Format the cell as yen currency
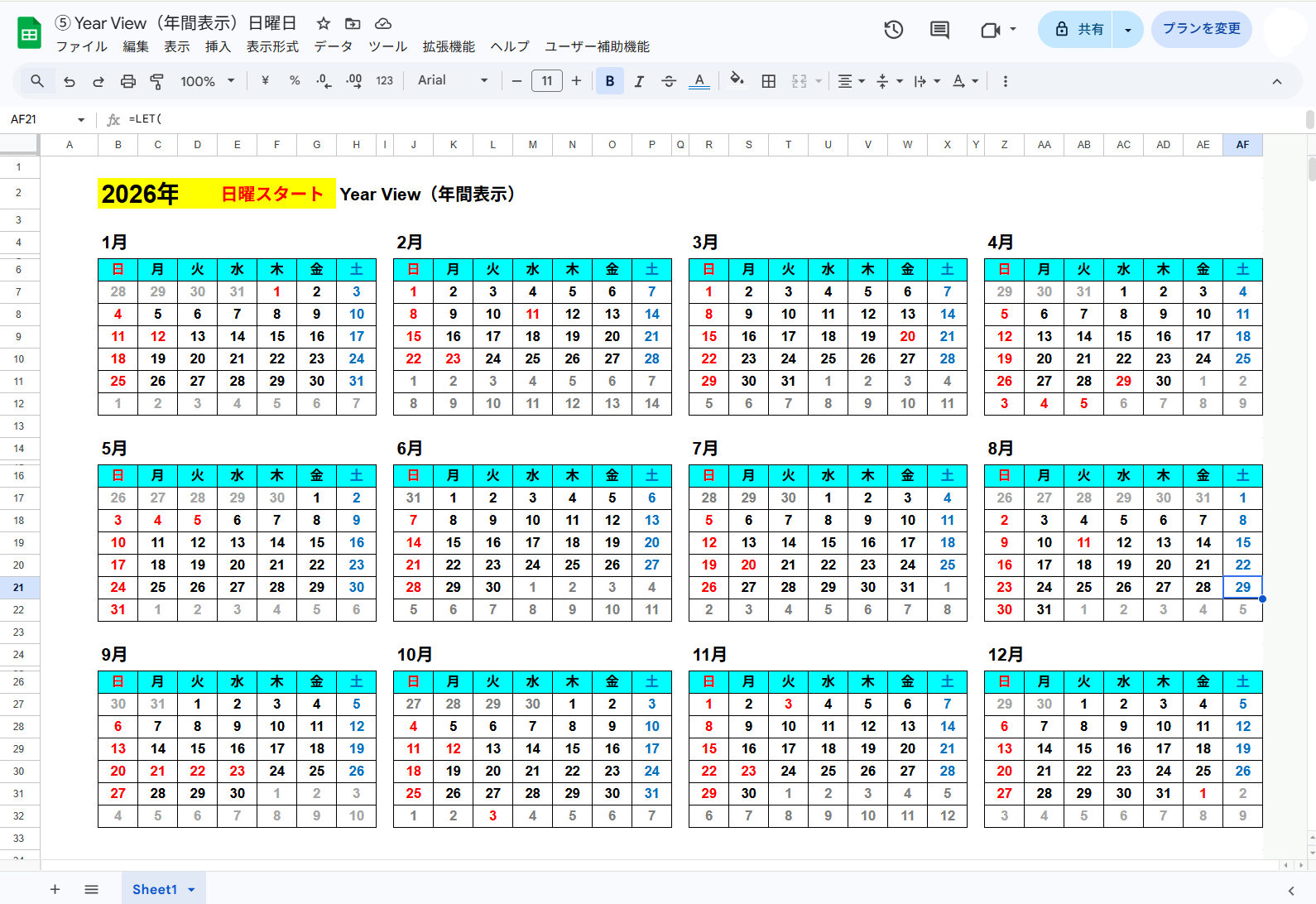The height and width of the screenshot is (904, 1316). pyautogui.click(x=265, y=80)
